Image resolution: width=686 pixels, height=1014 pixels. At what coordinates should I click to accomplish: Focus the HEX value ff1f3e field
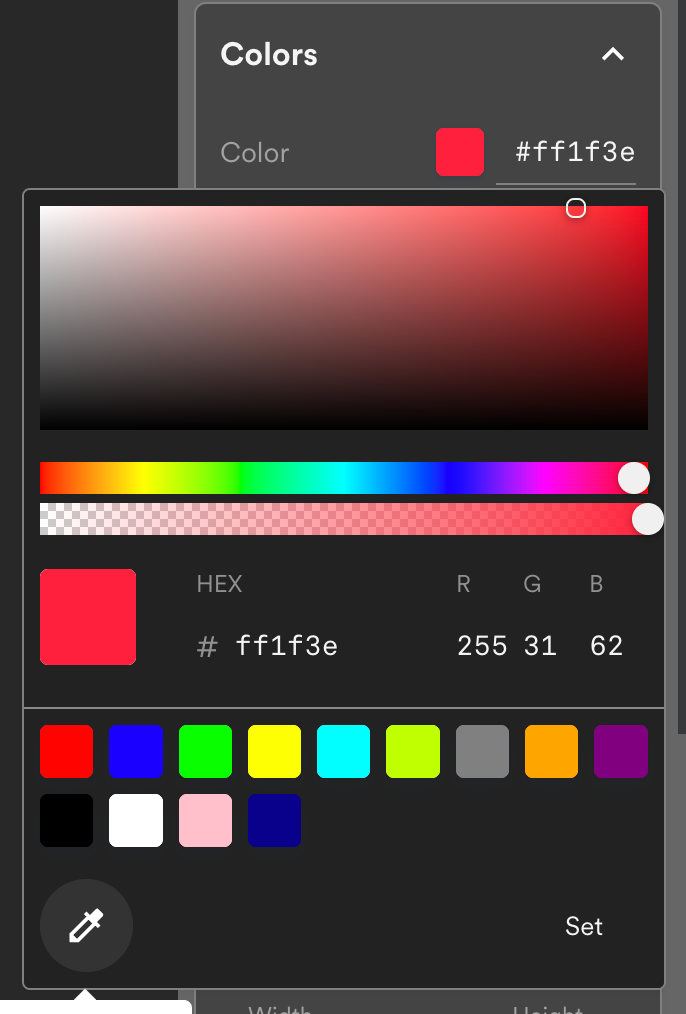pyautogui.click(x=286, y=645)
